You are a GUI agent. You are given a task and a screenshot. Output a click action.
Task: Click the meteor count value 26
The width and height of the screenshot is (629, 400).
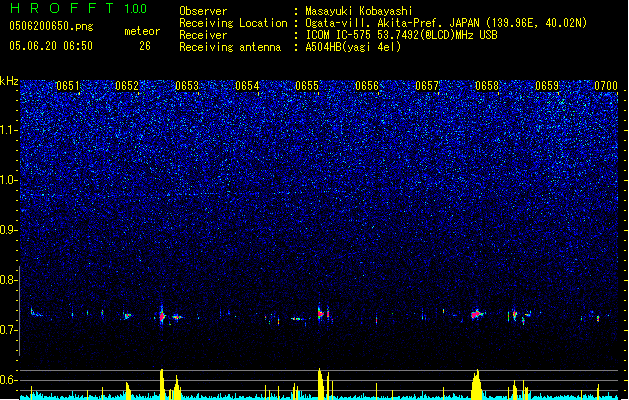[x=145, y=46]
